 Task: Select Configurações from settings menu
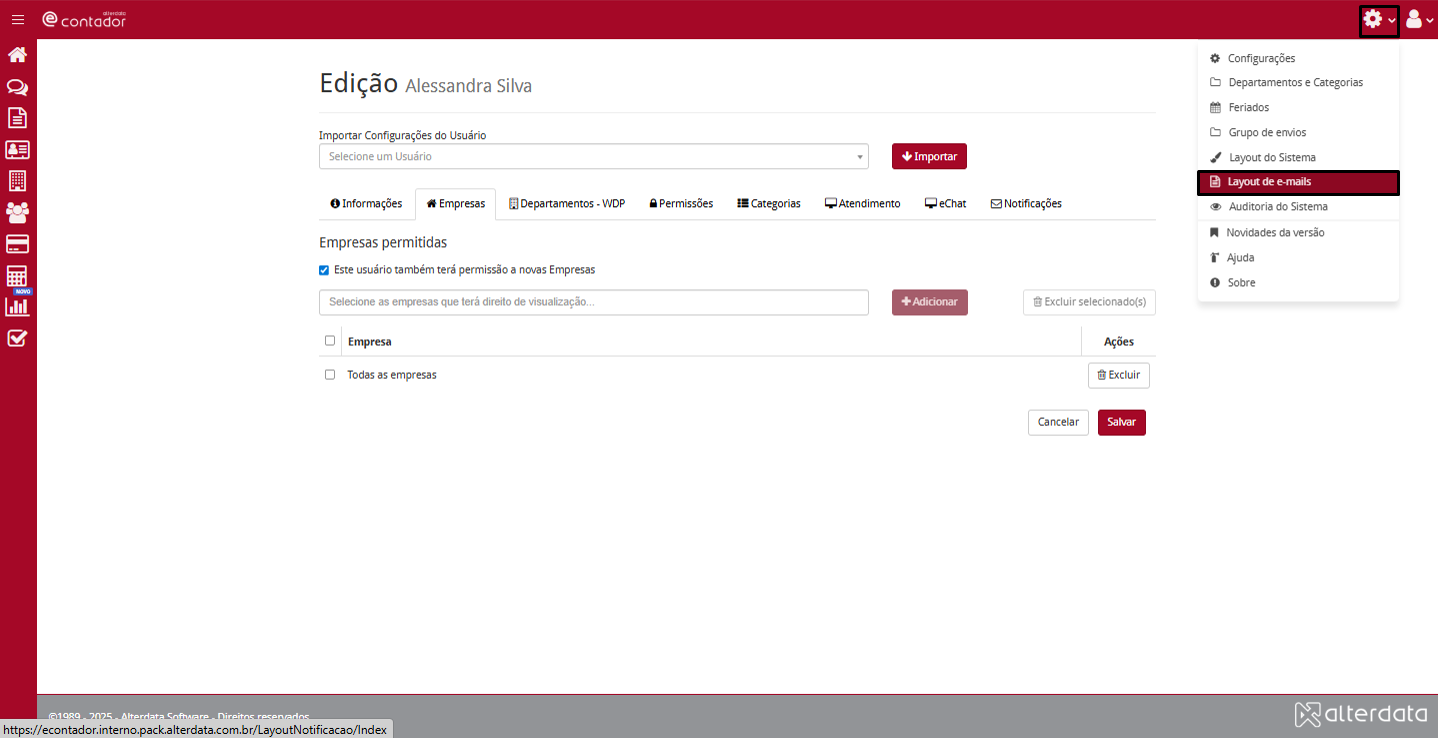[x=1298, y=58]
